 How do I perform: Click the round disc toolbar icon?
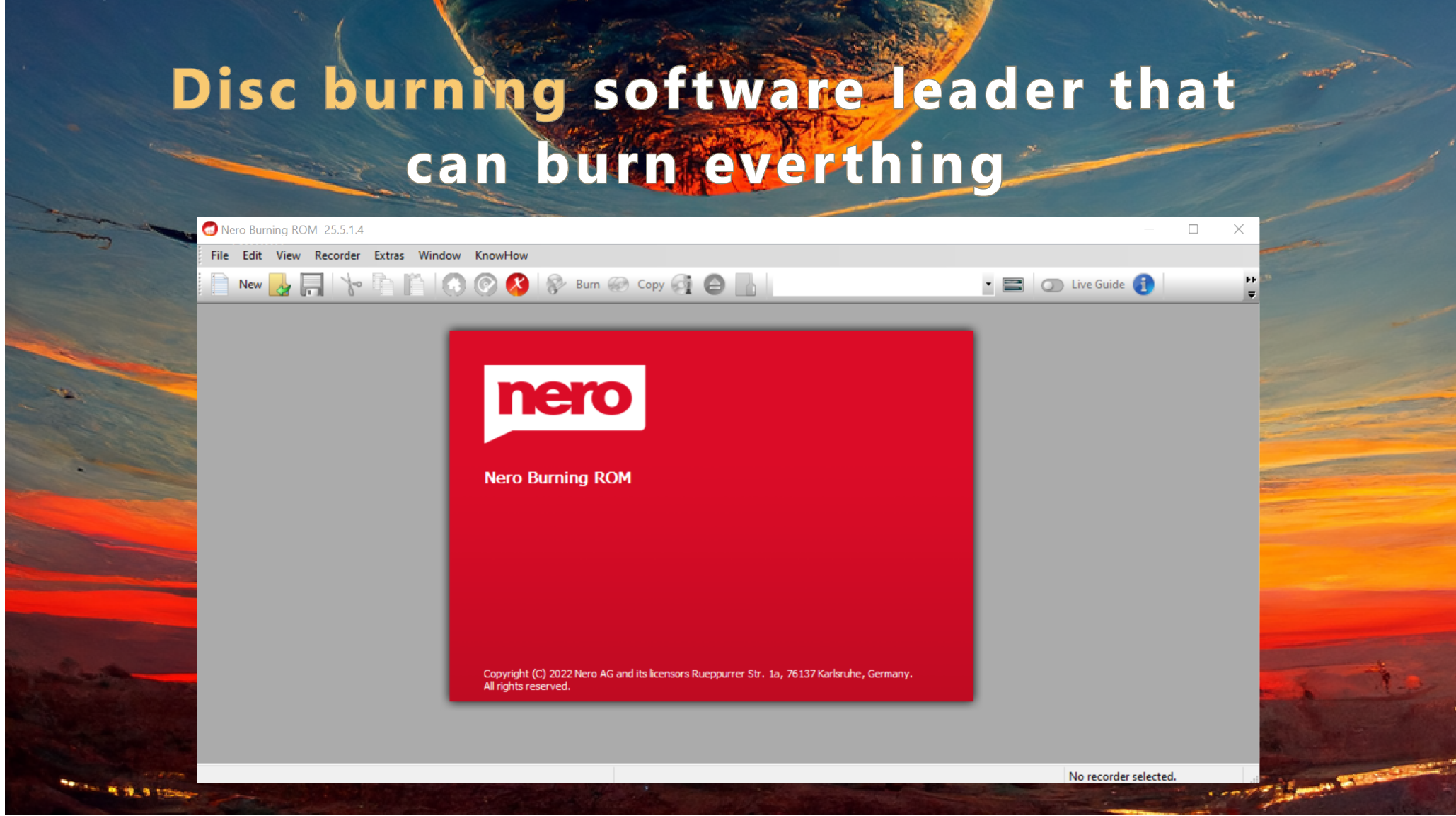(485, 285)
